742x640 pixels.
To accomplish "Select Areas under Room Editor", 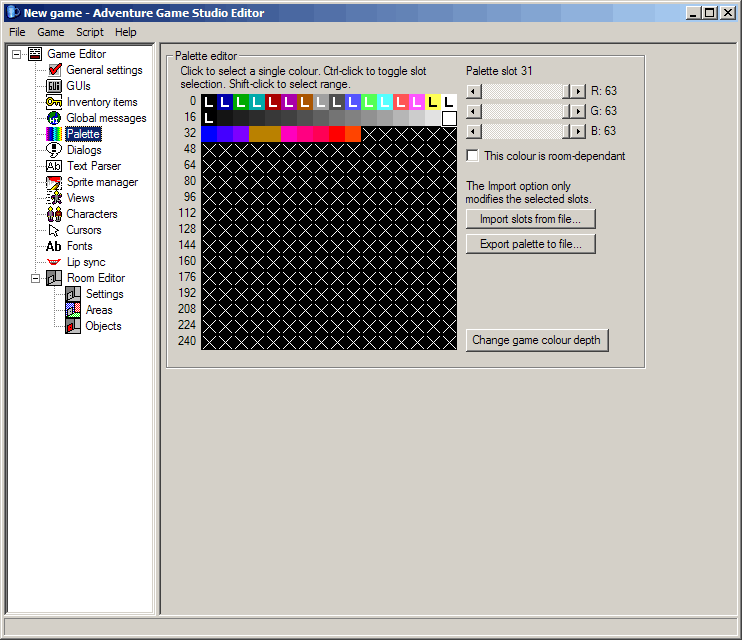I will point(99,310).
